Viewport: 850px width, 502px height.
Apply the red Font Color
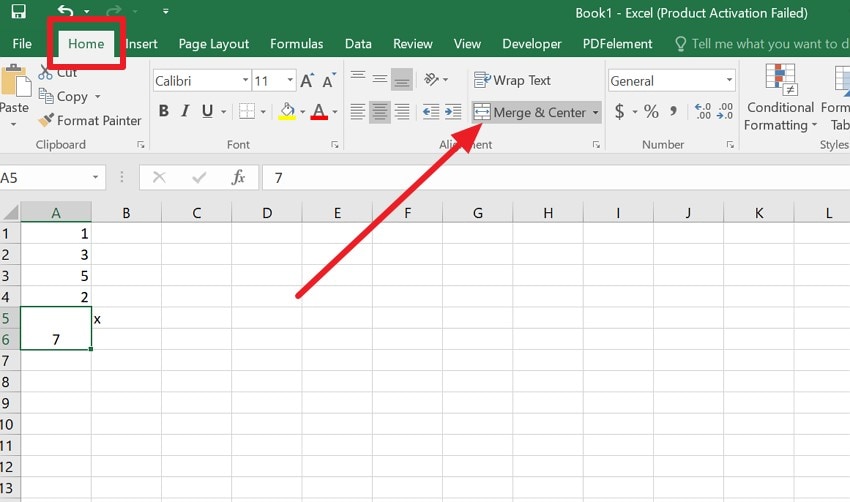pos(319,111)
